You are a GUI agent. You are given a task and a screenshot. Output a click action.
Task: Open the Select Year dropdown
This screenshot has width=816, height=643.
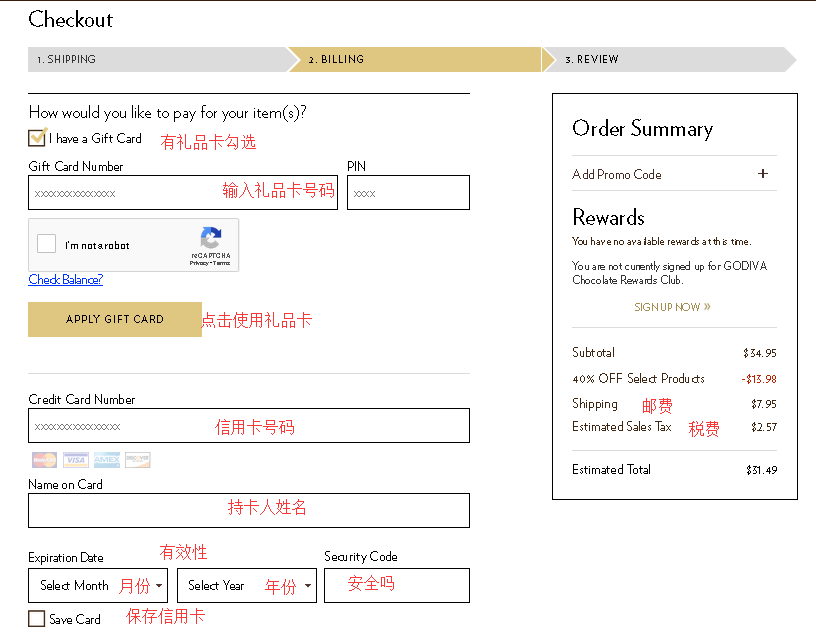(x=247, y=586)
